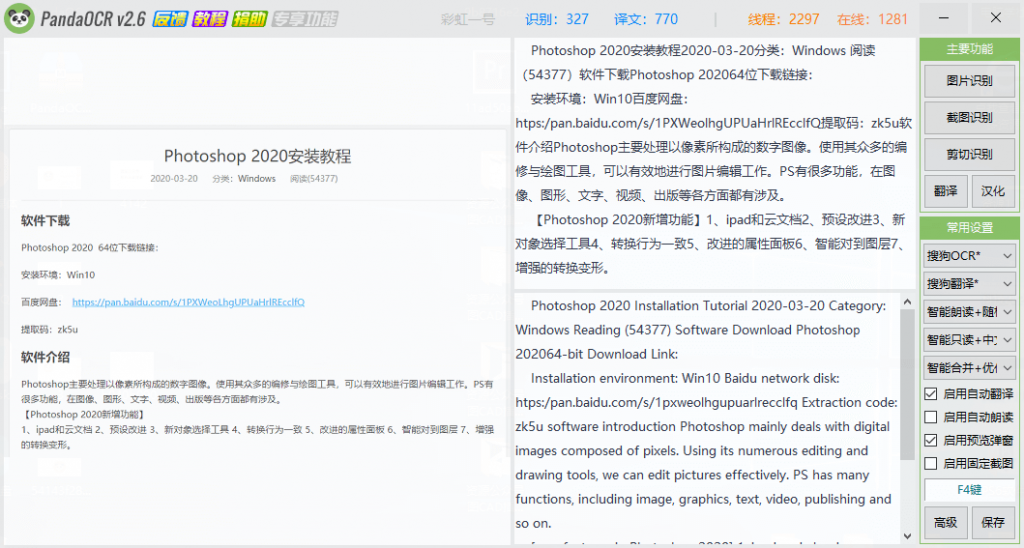The width and height of the screenshot is (1024, 548).
Task: Click the 提取码: zk5u text in preview
Action: tap(50, 329)
